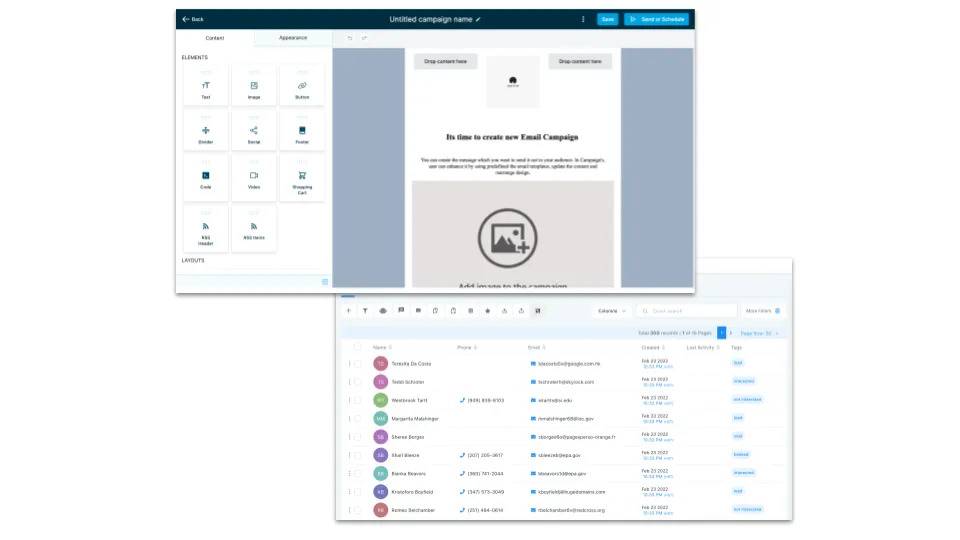Click the add image placeholder in campaign
960x540 pixels.
point(512,234)
